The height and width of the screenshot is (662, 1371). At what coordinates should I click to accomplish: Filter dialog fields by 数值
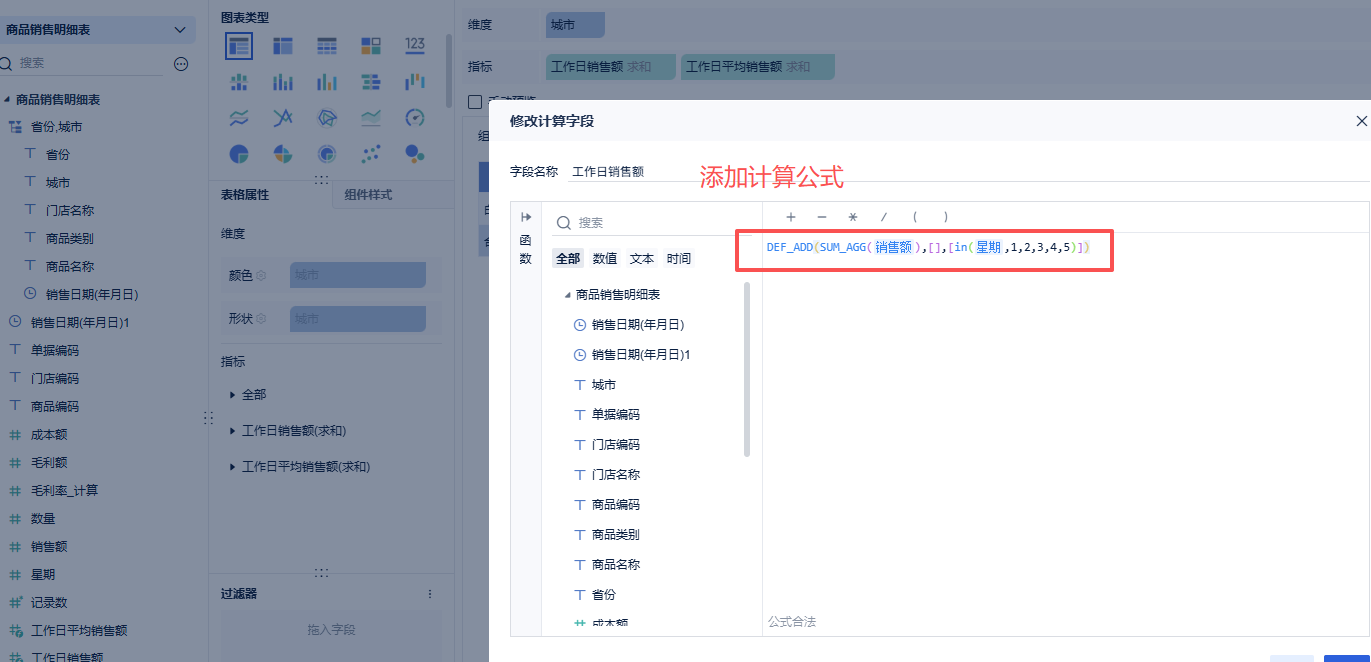coord(605,258)
